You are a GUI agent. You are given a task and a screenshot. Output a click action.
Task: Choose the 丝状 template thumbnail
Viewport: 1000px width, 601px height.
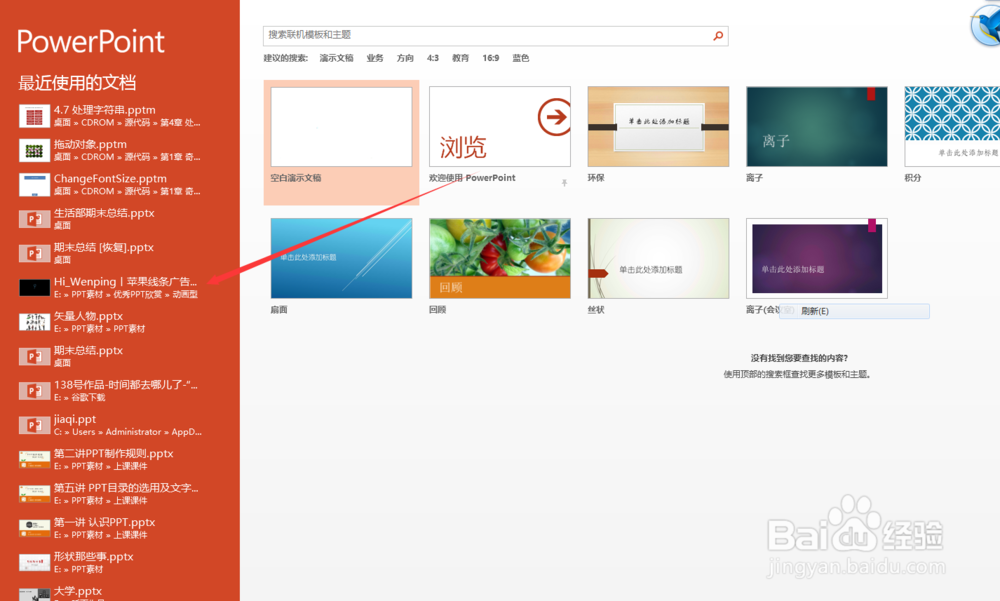click(x=658, y=258)
